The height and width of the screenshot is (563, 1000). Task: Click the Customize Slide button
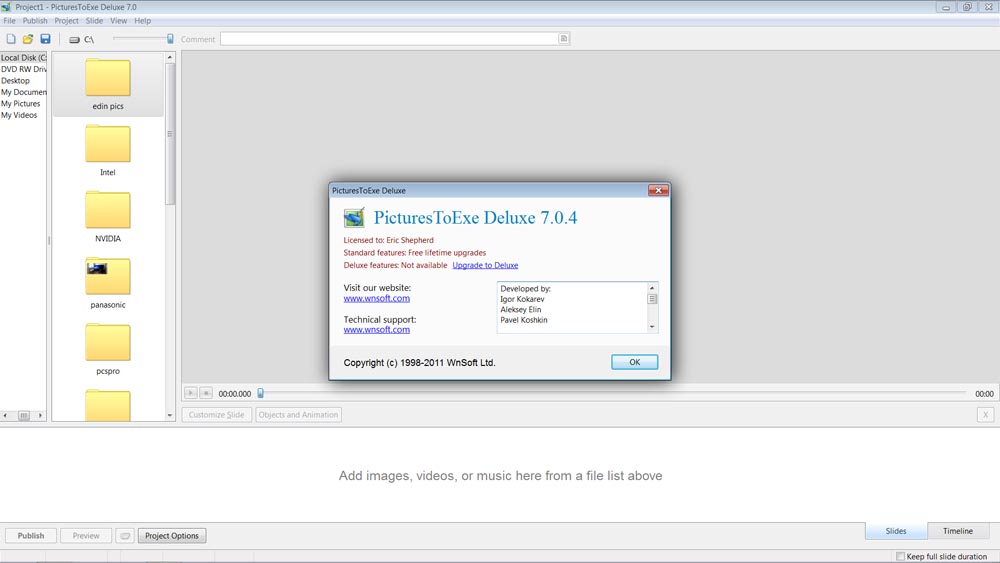click(x=216, y=414)
